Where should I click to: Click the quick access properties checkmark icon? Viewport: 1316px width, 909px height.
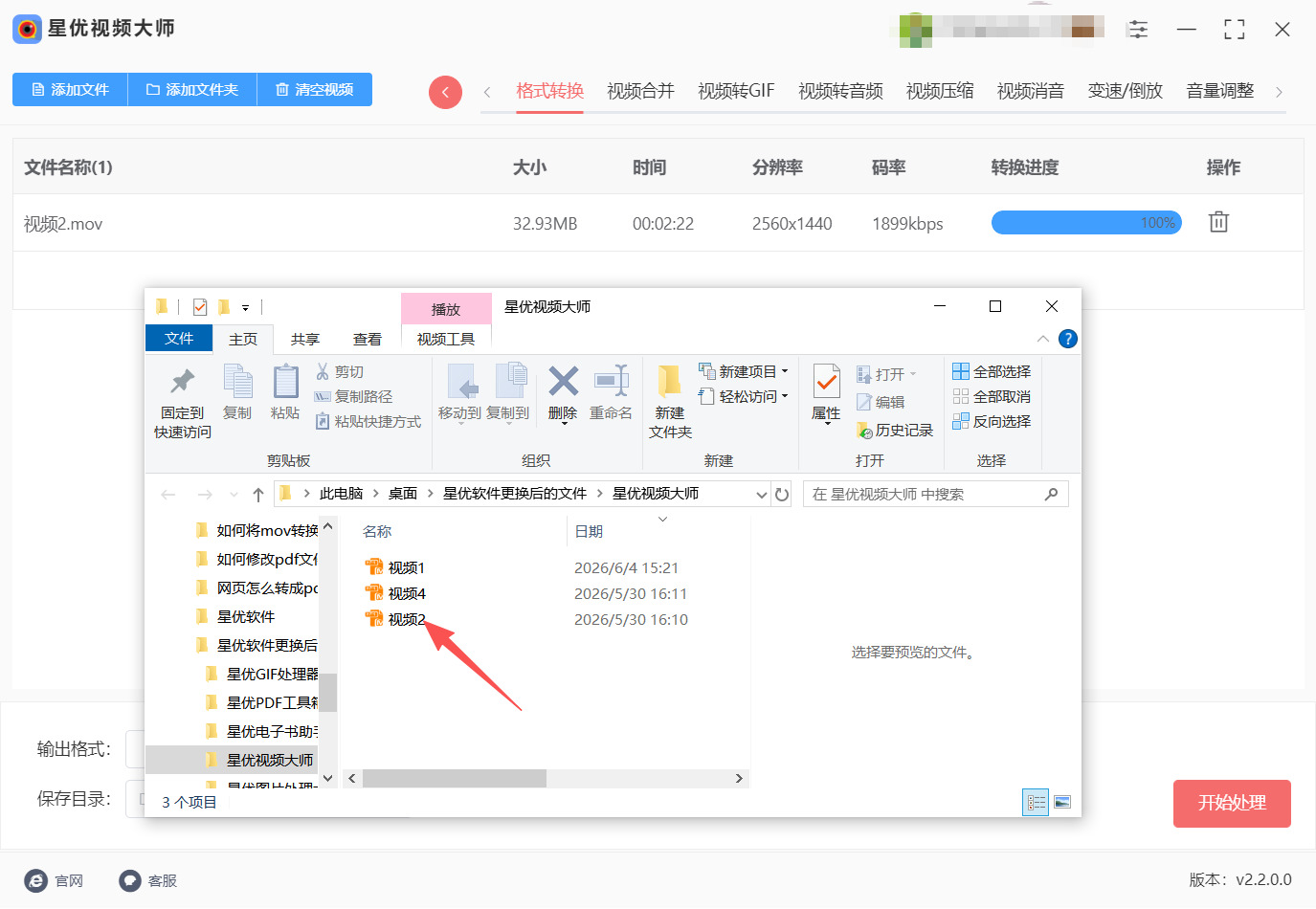(200, 307)
